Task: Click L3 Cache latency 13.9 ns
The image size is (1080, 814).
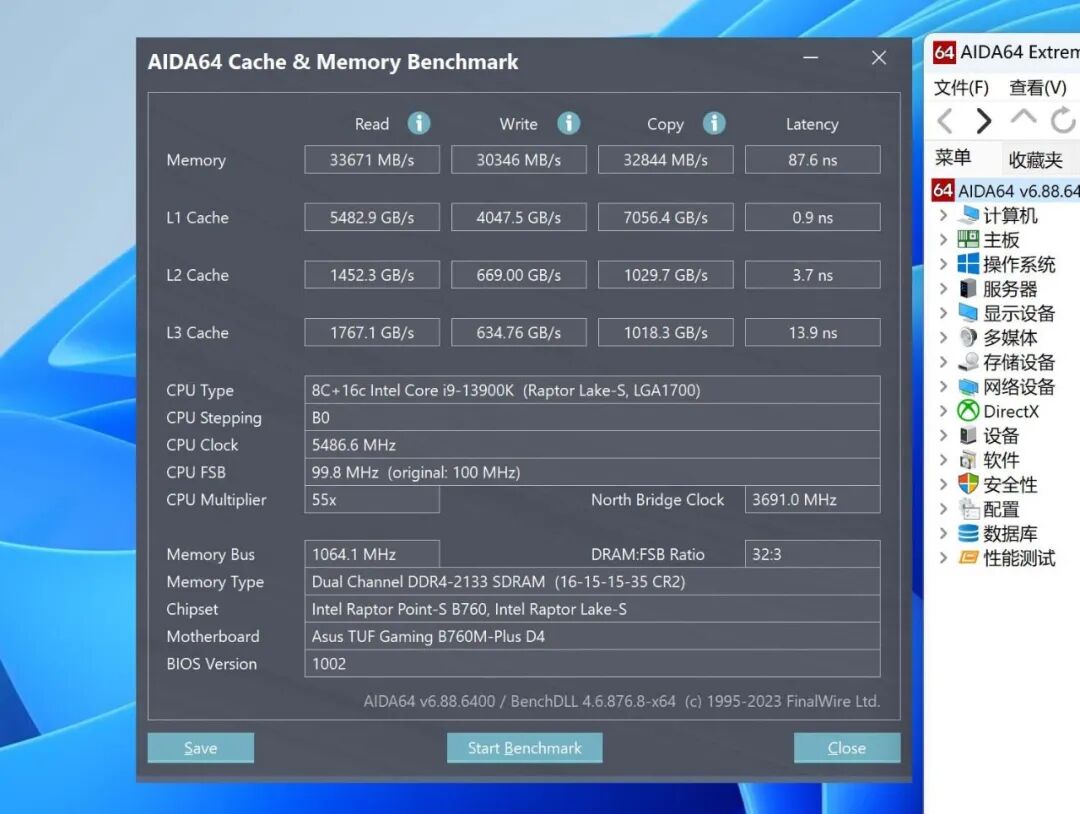Action: (x=813, y=333)
